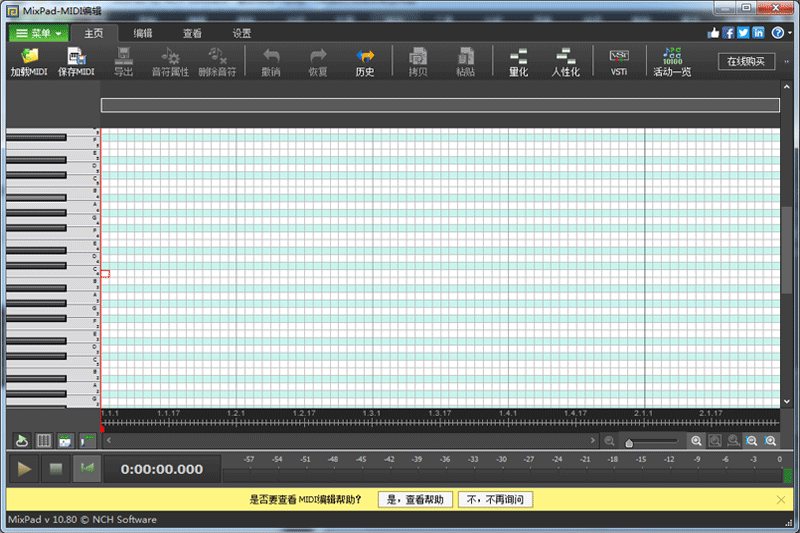The image size is (800, 533).
Task: Click the 删除音符 delete note icon
Action: pos(217,62)
